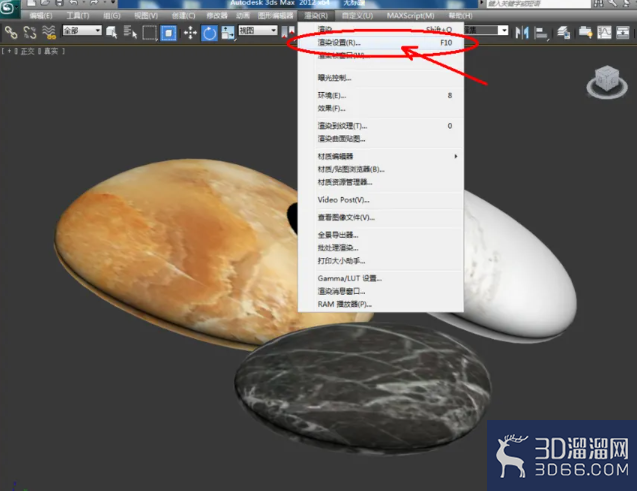Image resolution: width=637 pixels, height=491 pixels.
Task: Open the 自定义(U) menu
Action: (357, 16)
